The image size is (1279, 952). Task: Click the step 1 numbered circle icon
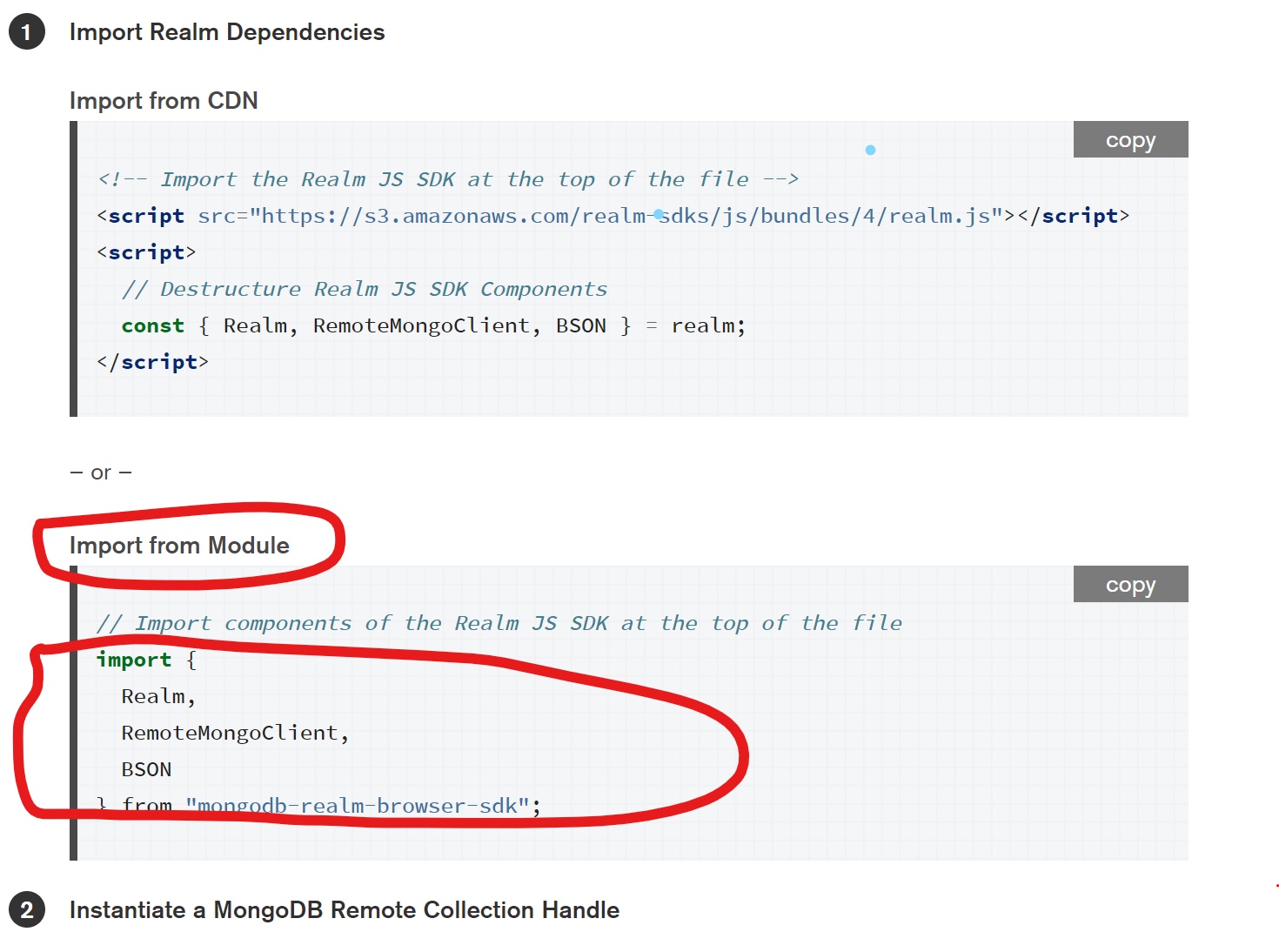click(26, 31)
